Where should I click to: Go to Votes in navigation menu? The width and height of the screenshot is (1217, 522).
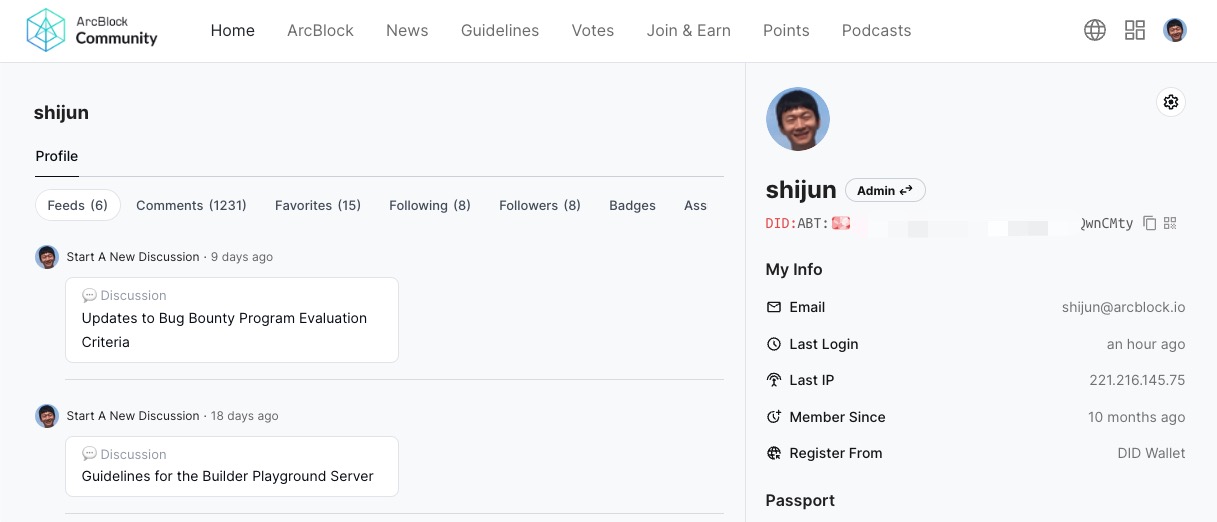tap(593, 30)
